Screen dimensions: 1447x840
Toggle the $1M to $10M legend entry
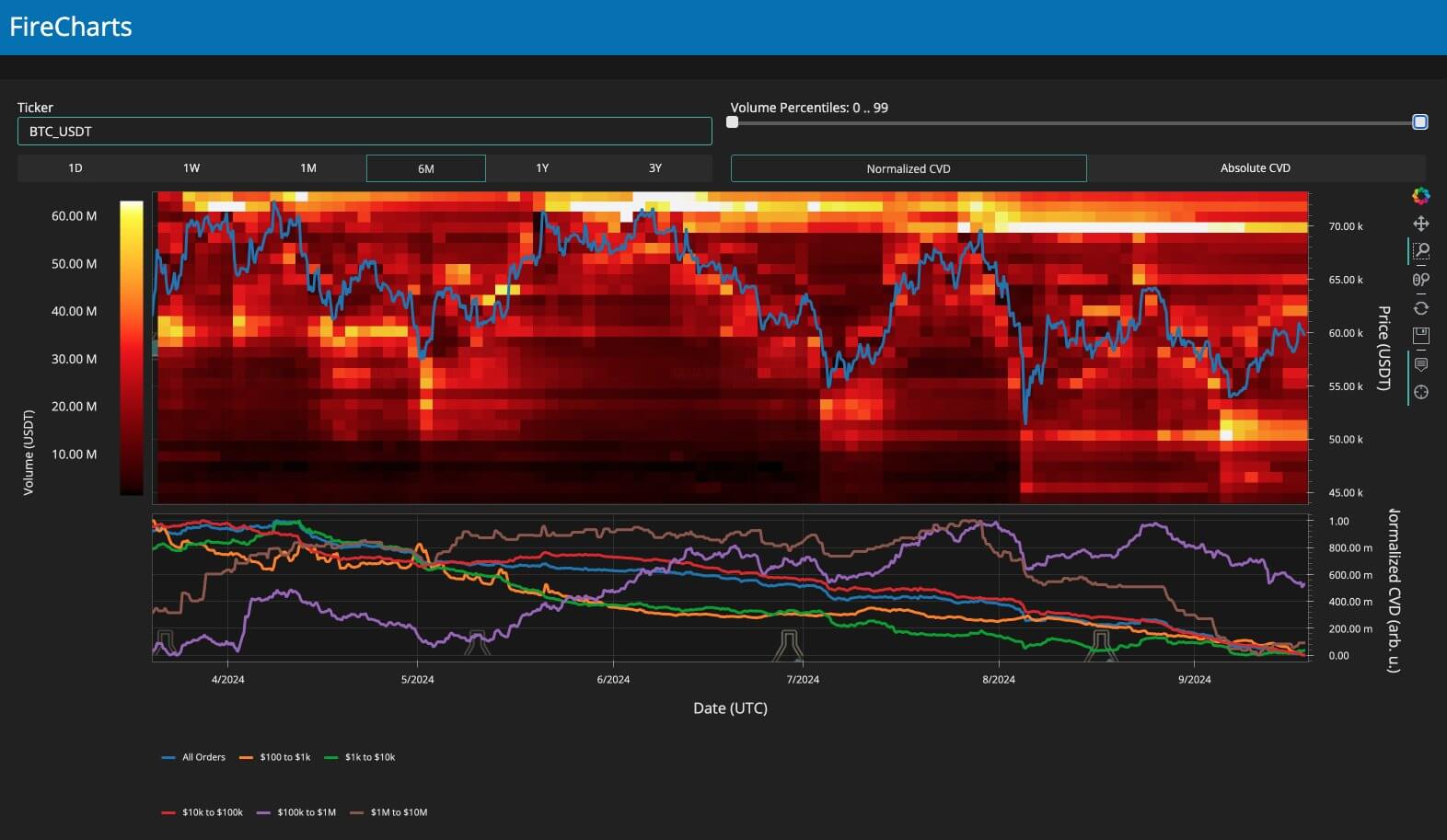389,812
